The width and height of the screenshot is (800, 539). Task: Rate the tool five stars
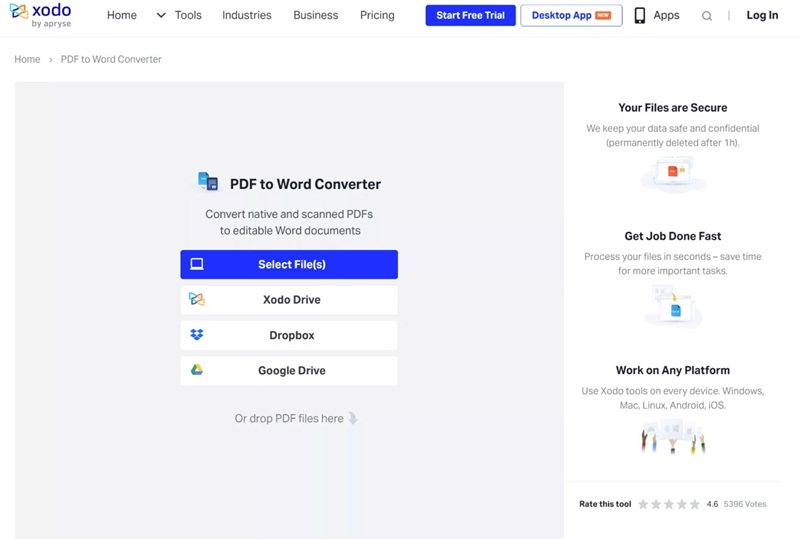click(x=695, y=504)
